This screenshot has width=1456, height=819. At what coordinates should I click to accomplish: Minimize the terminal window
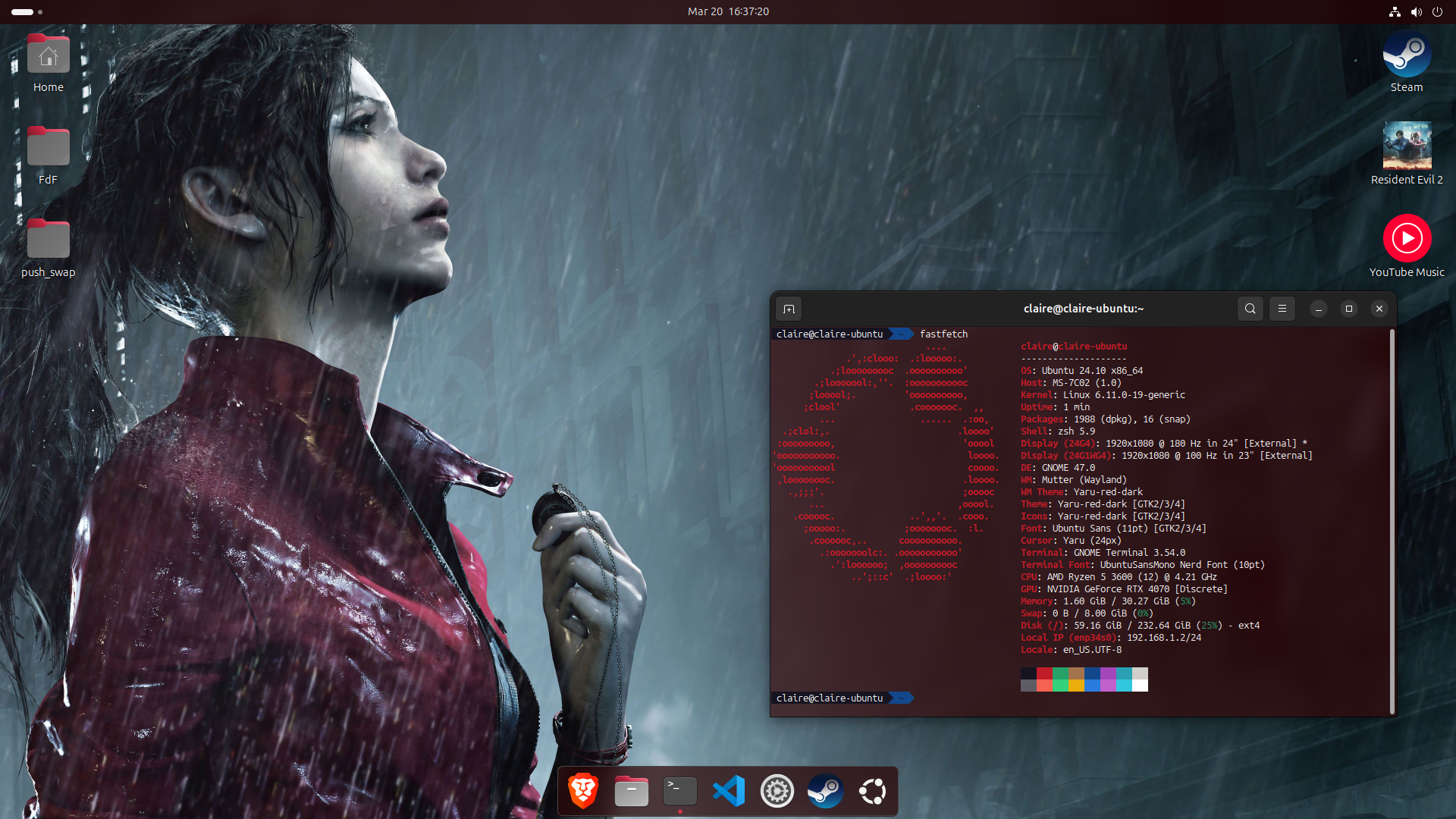pyautogui.click(x=1319, y=309)
